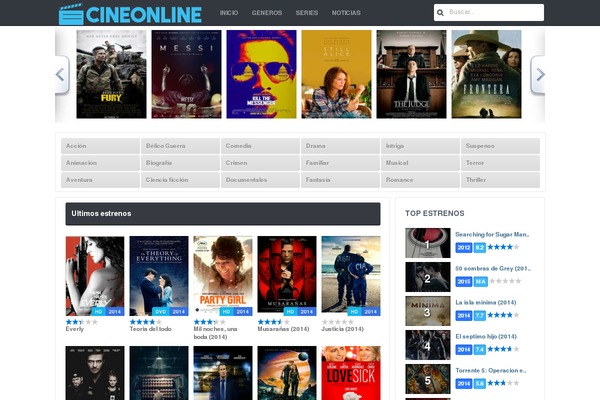This screenshot has height=400, width=600.
Task: Click the 2012 badge for Sugar Man
Action: (464, 247)
